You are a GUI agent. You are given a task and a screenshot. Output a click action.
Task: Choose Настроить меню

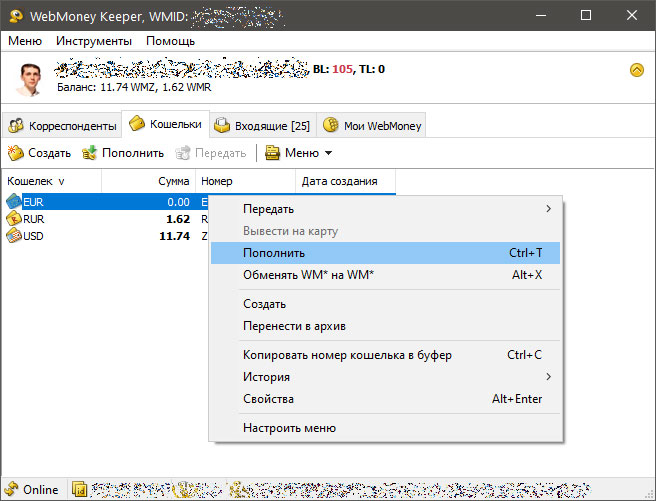(x=385, y=428)
